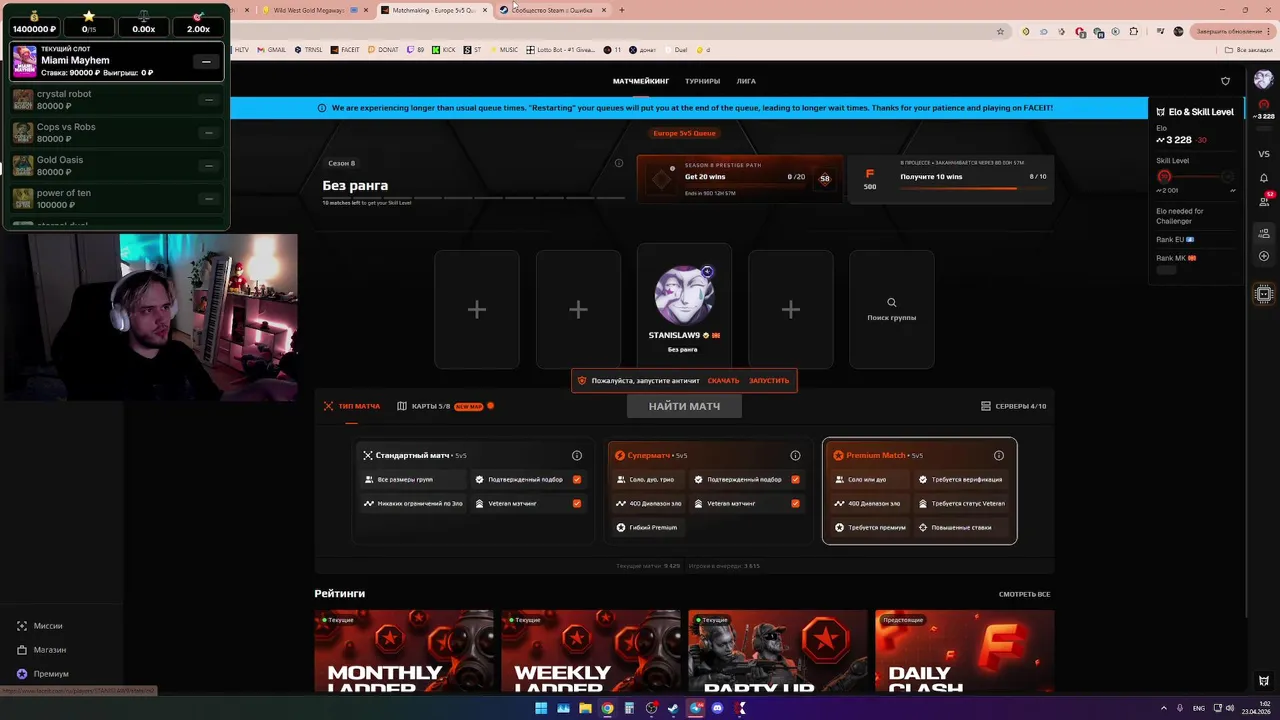Select the ТИП МАТЧА tab

tap(352, 406)
